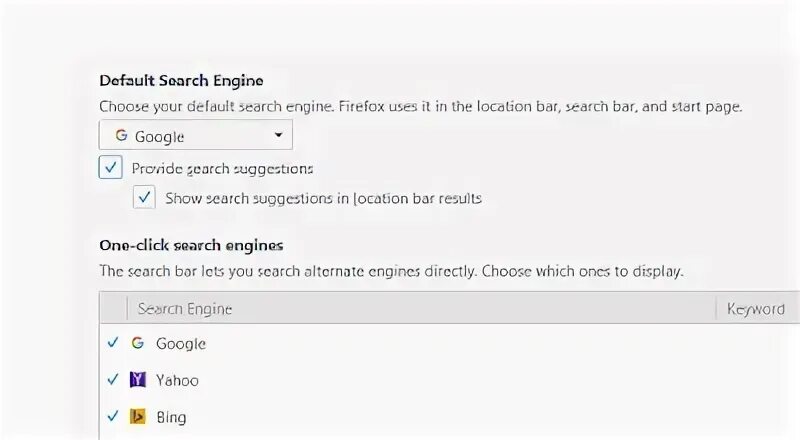
Task: Click the Keyword cell in the Google row
Action: 756,343
